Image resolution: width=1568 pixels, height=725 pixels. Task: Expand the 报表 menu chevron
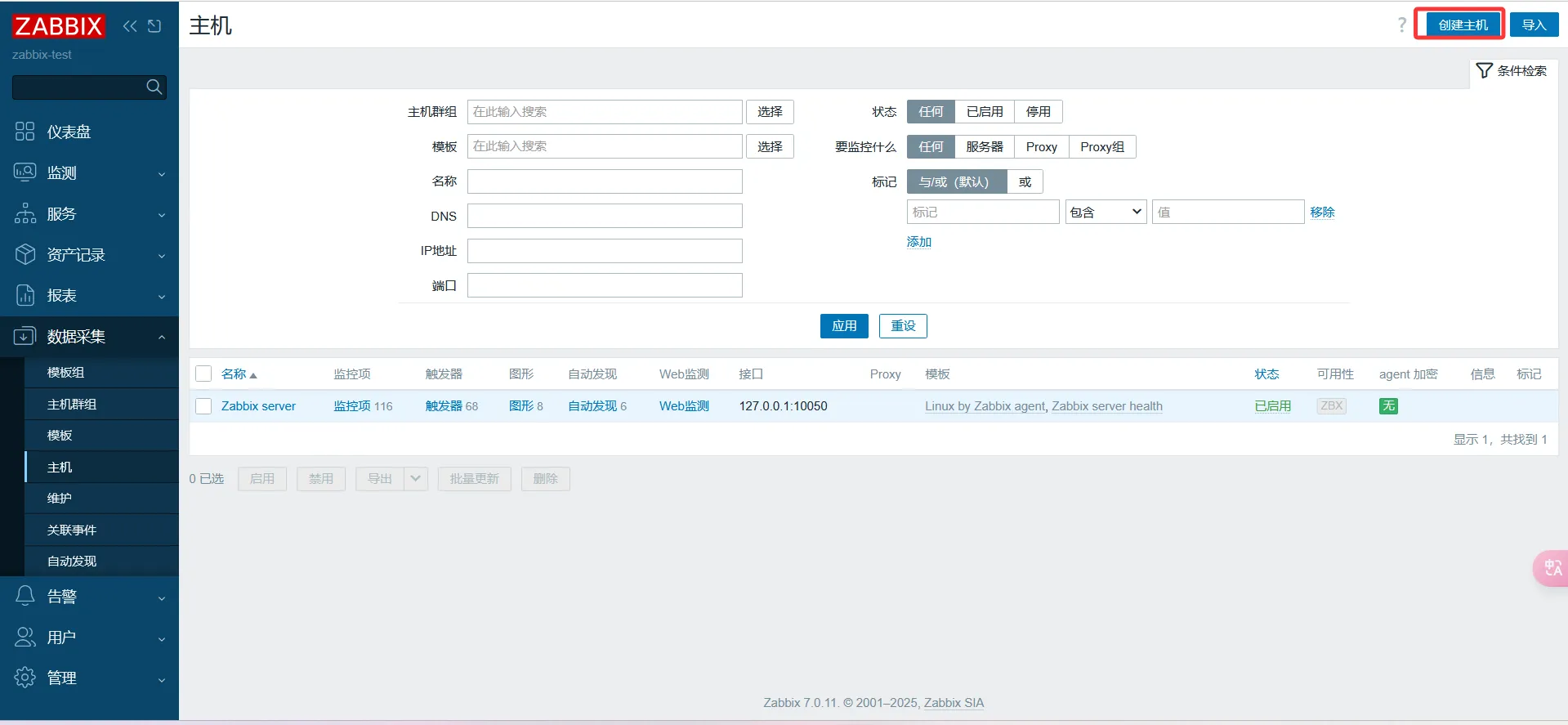[x=162, y=296]
